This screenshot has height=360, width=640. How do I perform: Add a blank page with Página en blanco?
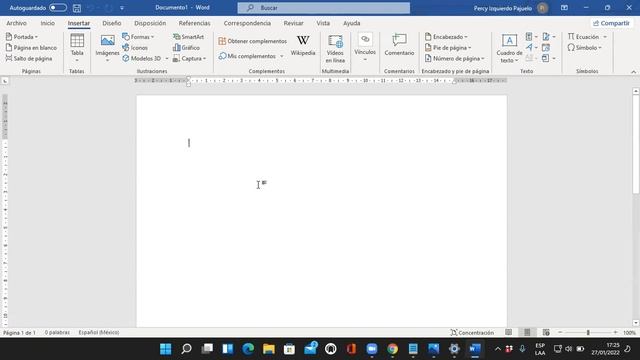[31, 48]
